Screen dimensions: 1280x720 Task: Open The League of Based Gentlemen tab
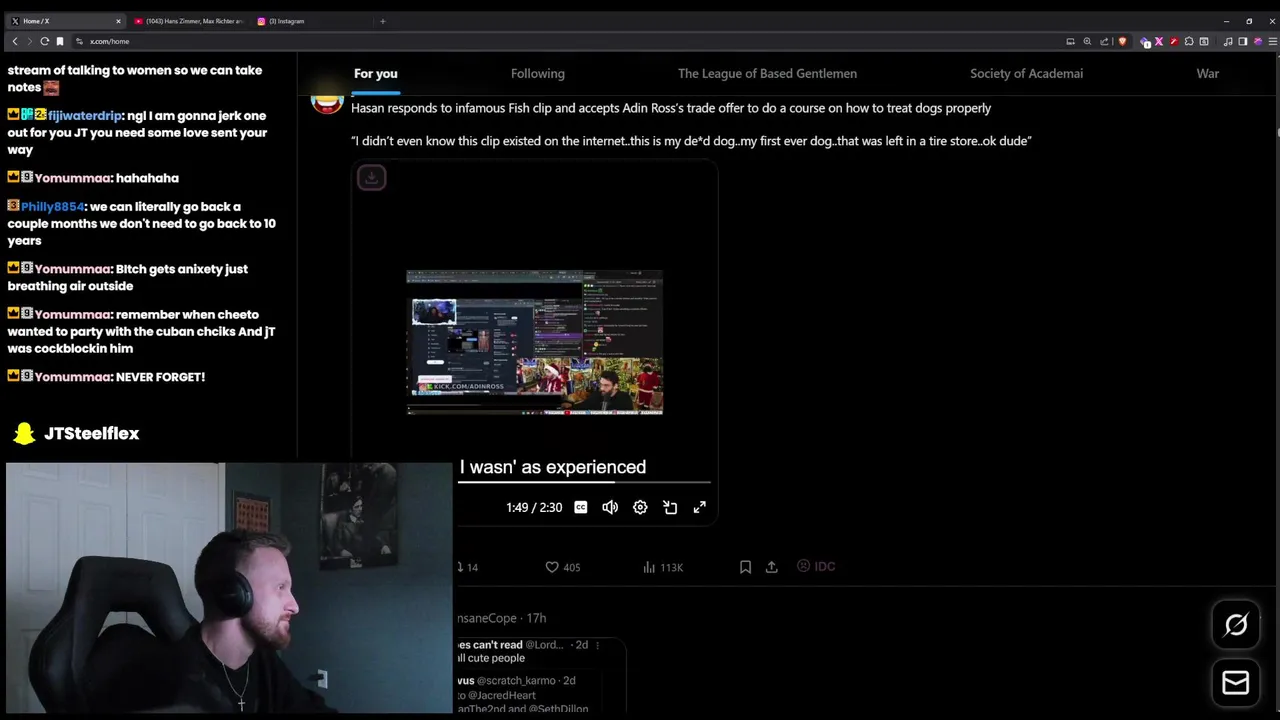pyautogui.click(x=767, y=73)
